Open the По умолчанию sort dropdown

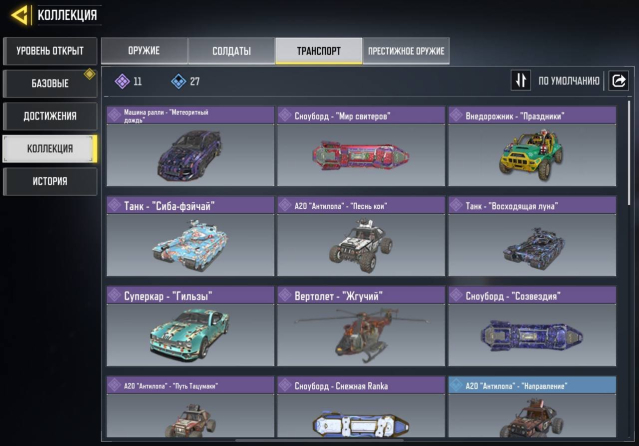[x=568, y=81]
